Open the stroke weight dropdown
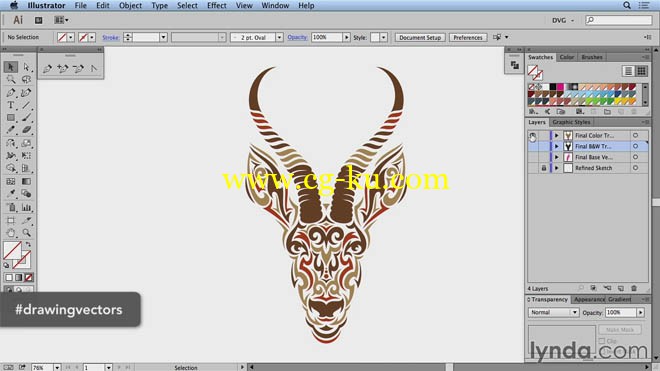 pyautogui.click(x=163, y=37)
